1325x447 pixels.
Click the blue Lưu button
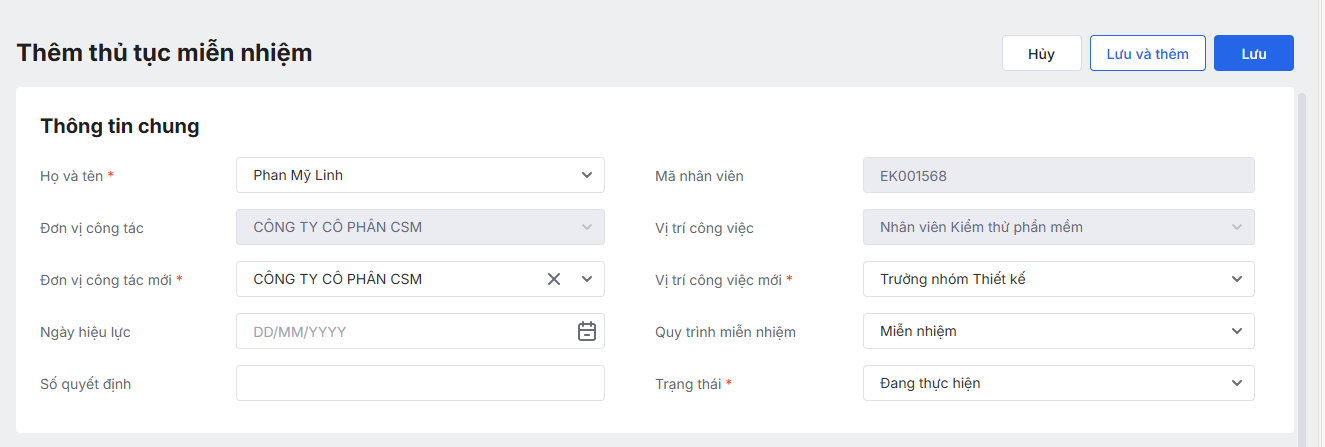[x=1253, y=54]
